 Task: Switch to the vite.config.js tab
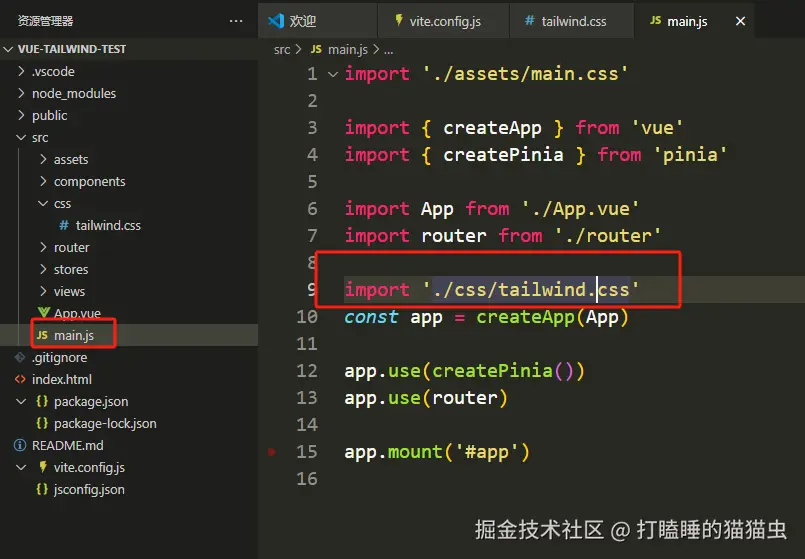tap(444, 21)
